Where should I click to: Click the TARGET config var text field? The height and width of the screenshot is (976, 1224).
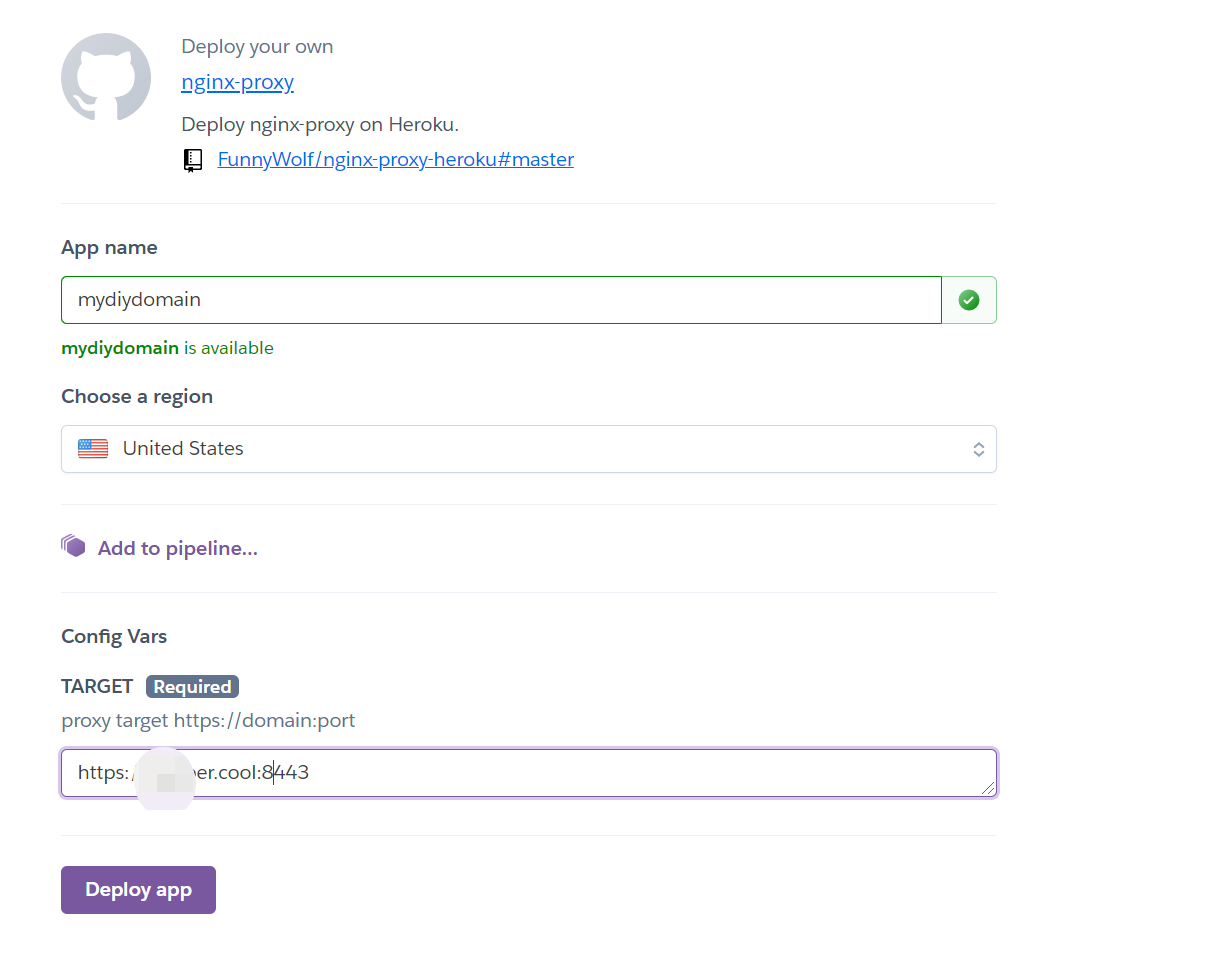tap(529, 773)
